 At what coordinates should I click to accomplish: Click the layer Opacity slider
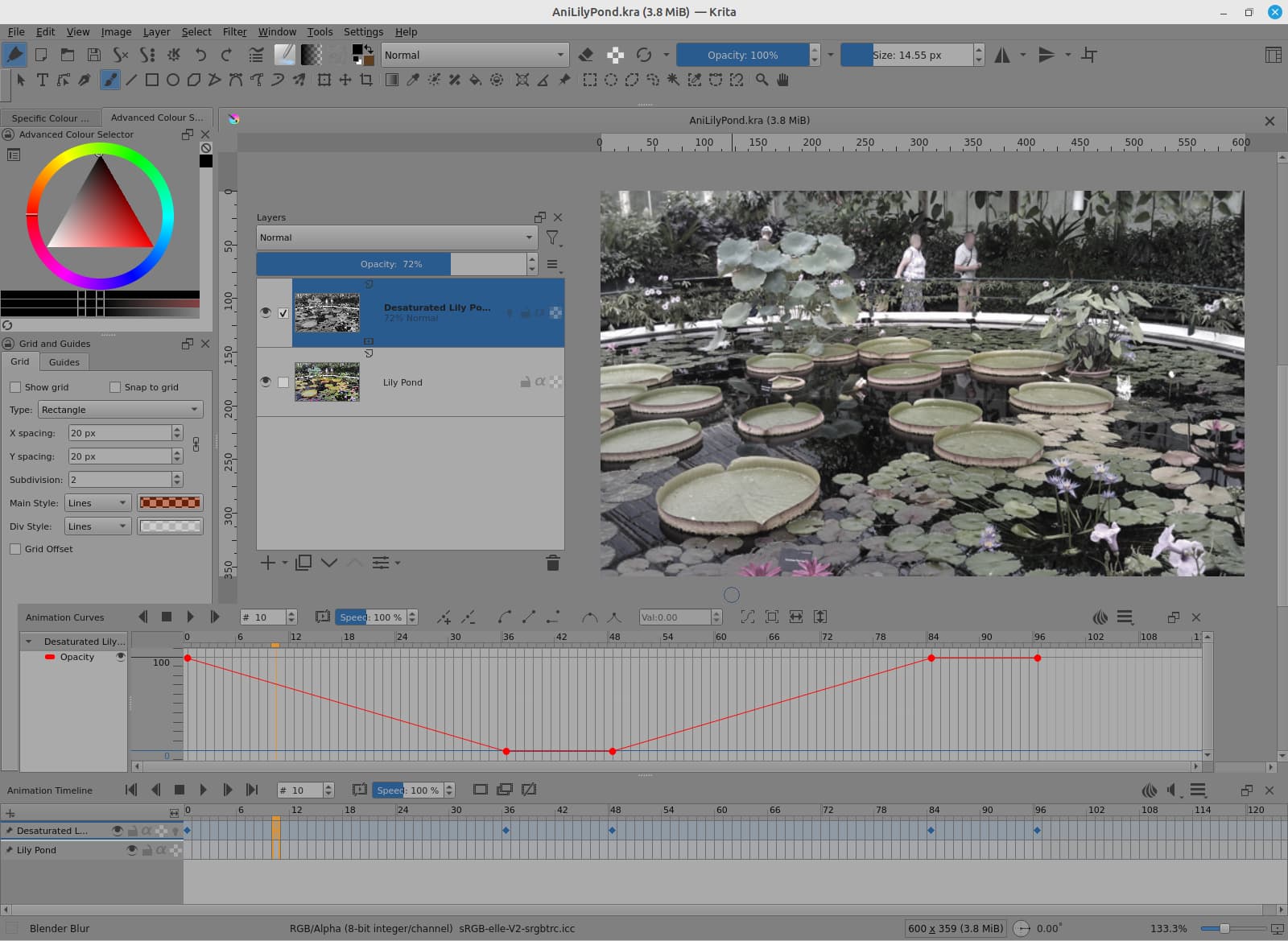coord(391,264)
